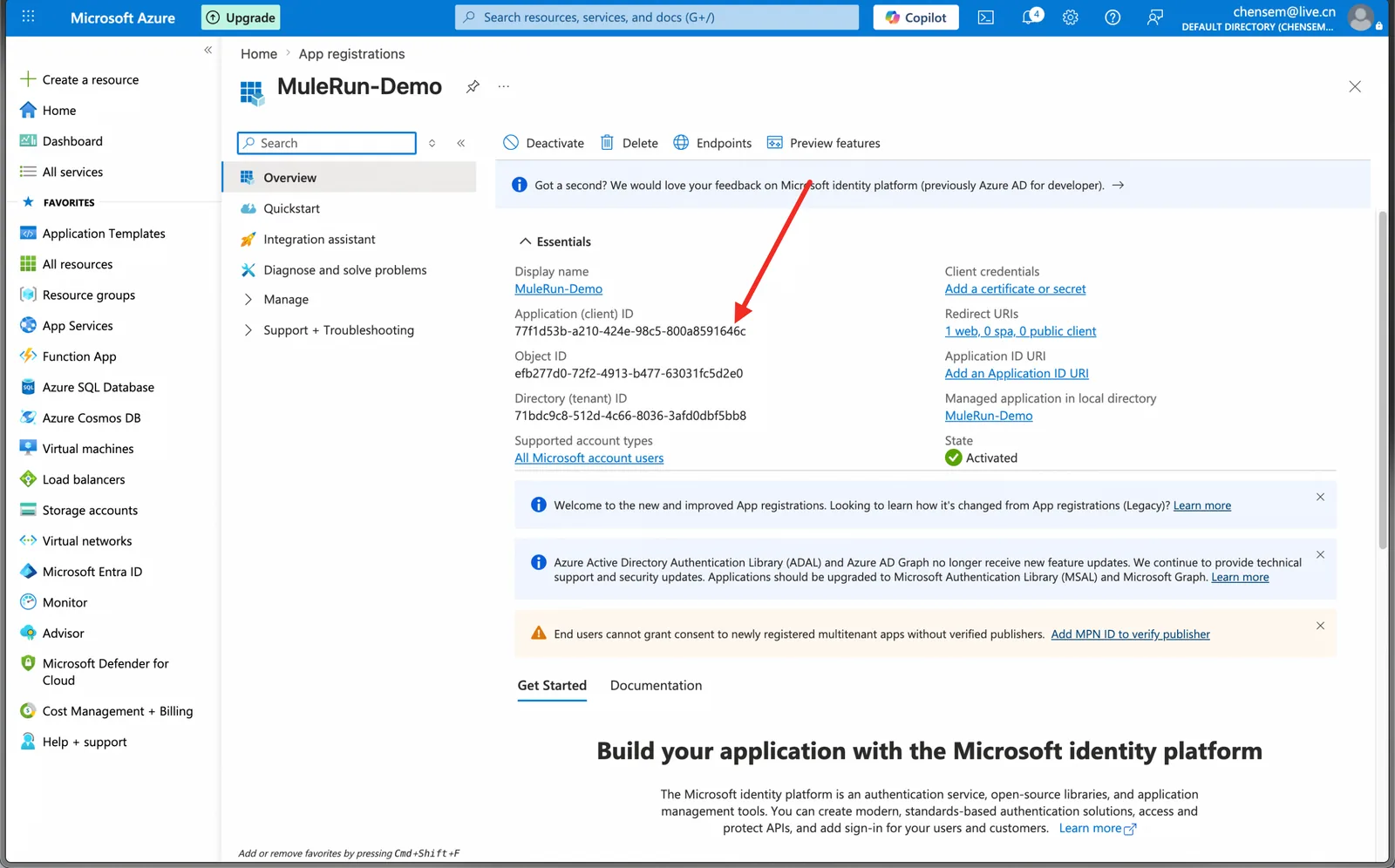The width and height of the screenshot is (1395, 868).
Task: Click All Microsoft account users link
Action: 589,458
